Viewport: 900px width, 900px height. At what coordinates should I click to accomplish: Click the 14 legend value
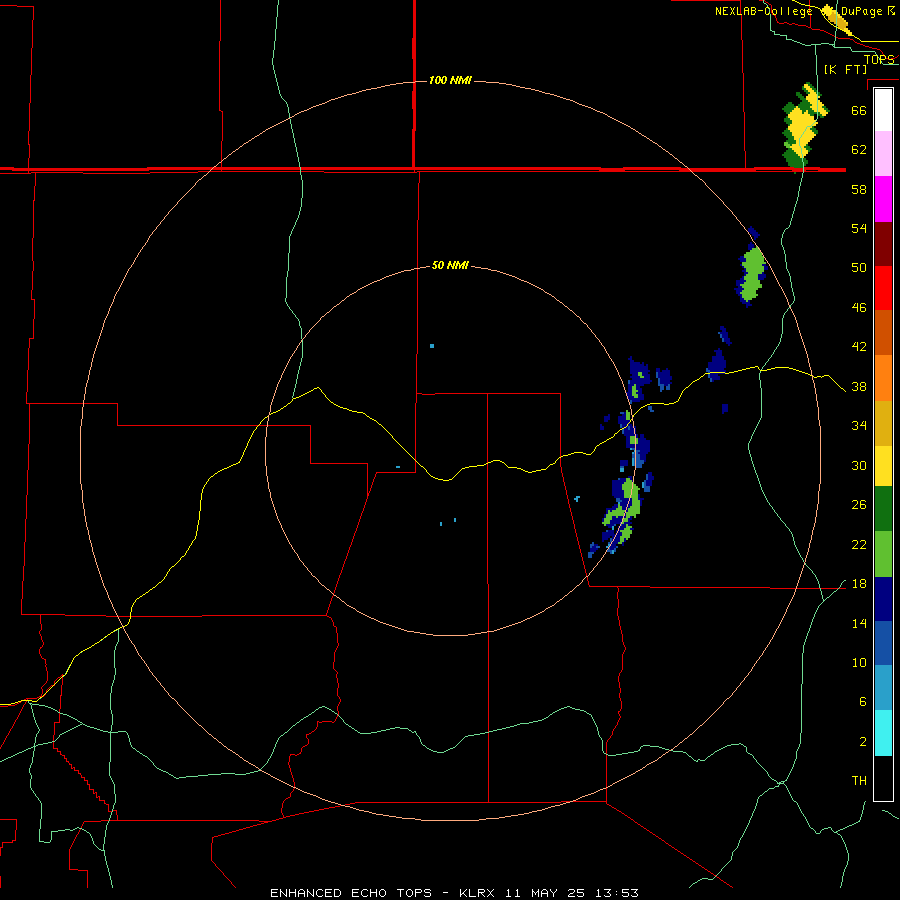(859, 623)
